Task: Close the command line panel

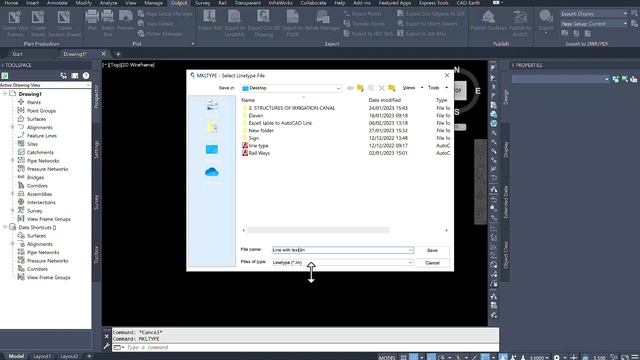Action: pos(107,336)
